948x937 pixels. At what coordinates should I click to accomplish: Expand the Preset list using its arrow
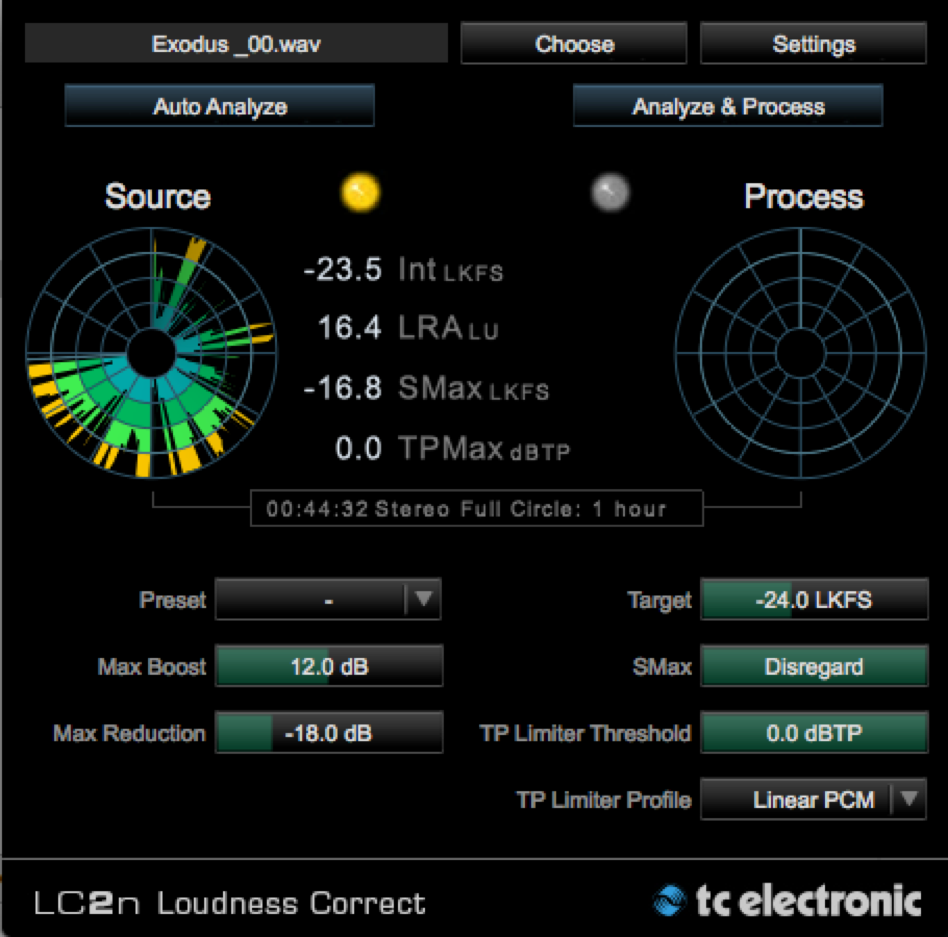click(x=423, y=600)
